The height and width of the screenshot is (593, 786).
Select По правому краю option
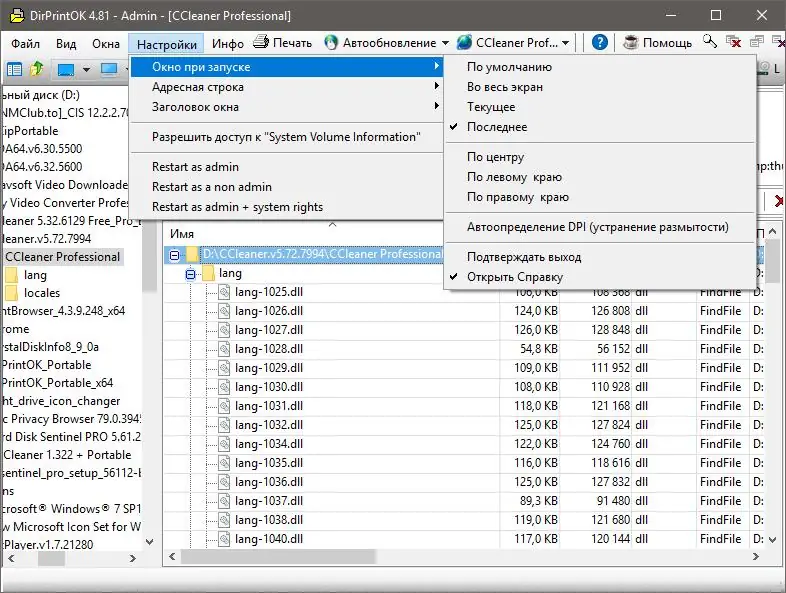tap(600, 197)
